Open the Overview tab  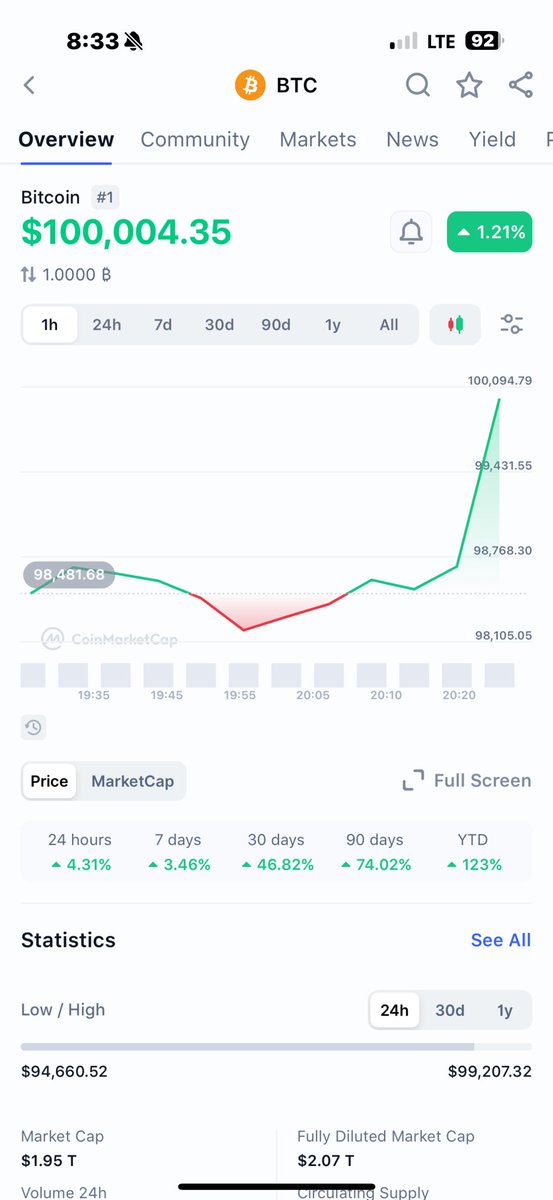(66, 140)
